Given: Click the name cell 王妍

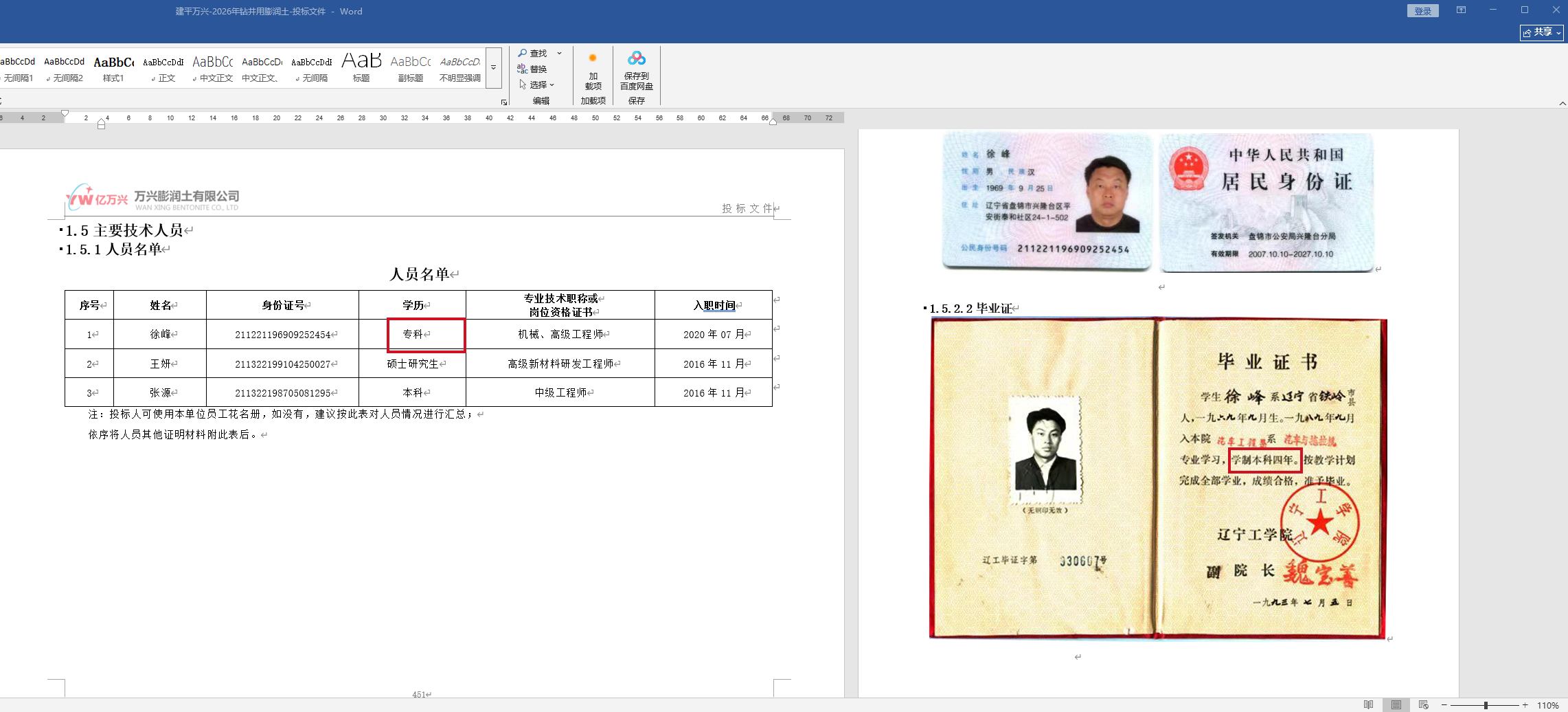Looking at the screenshot, I should tap(160, 364).
